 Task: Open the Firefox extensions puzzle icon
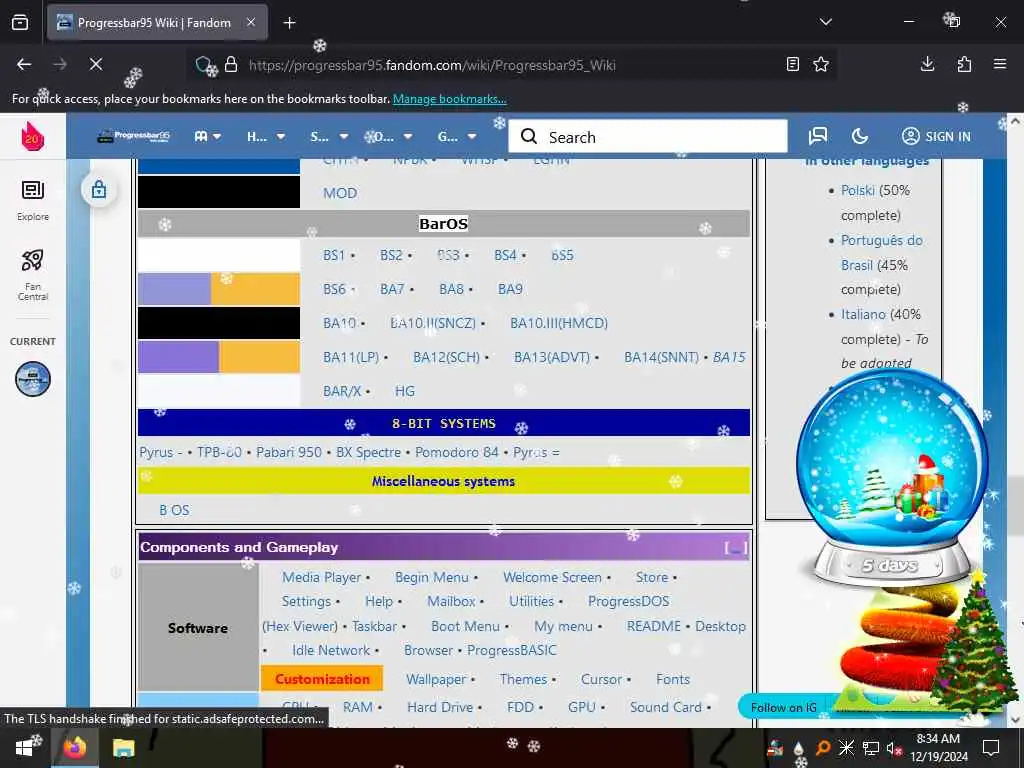point(964,64)
